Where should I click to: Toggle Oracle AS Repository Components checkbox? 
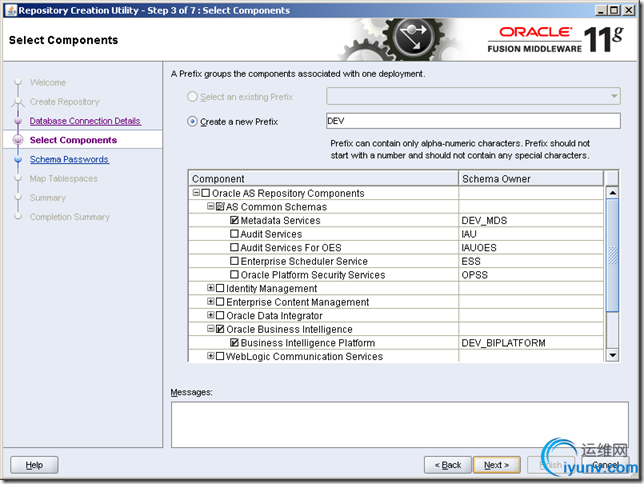point(206,193)
